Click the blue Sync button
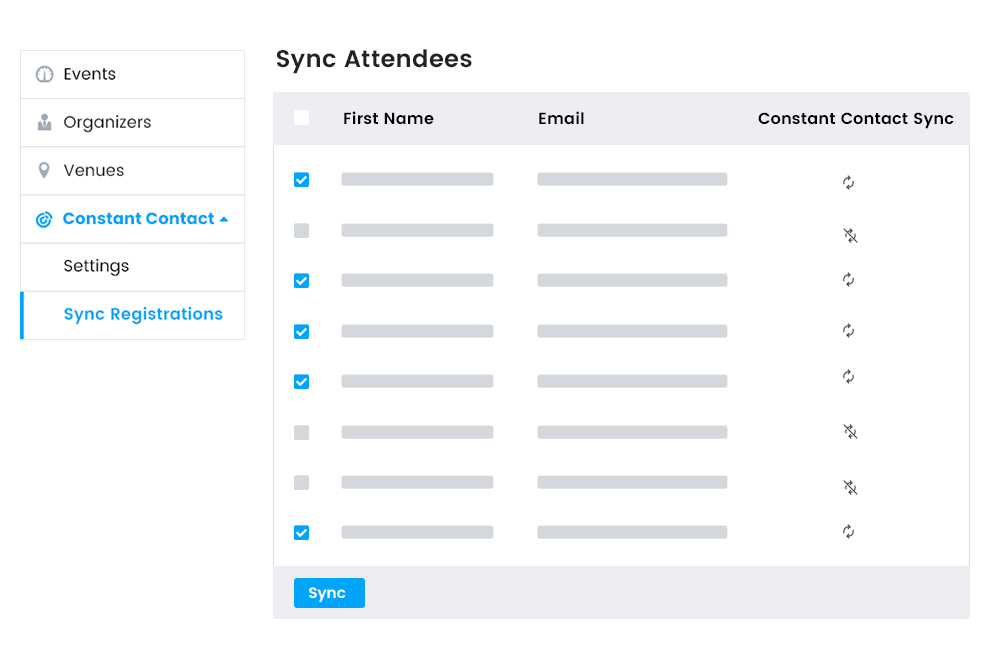The width and height of the screenshot is (1000, 667). tap(329, 593)
